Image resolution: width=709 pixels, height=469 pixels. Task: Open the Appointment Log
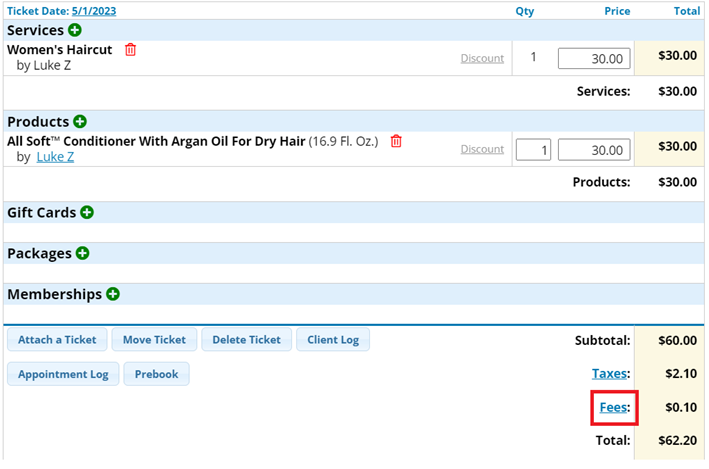tap(63, 374)
